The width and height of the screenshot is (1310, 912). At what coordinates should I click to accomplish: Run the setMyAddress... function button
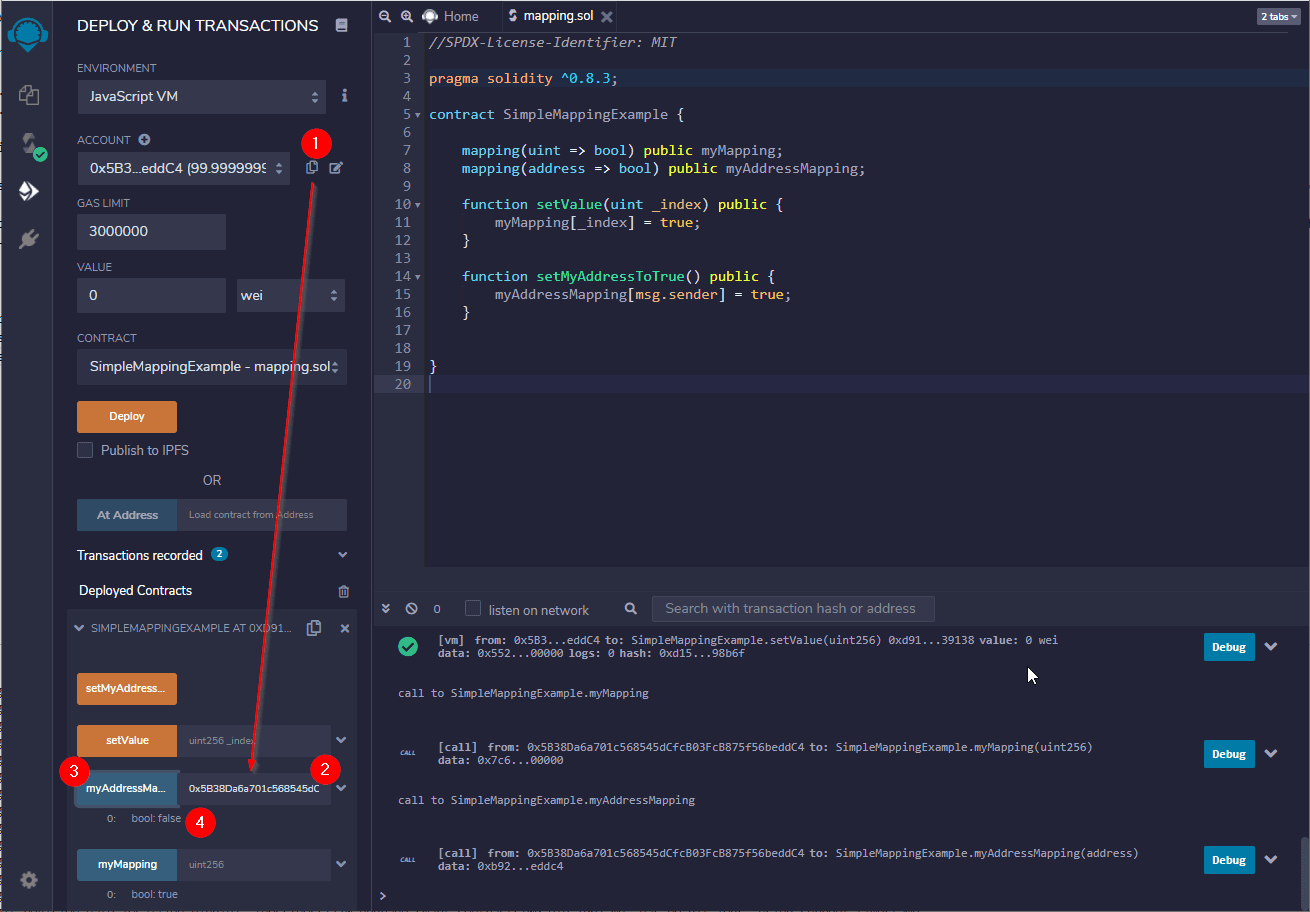[127, 689]
